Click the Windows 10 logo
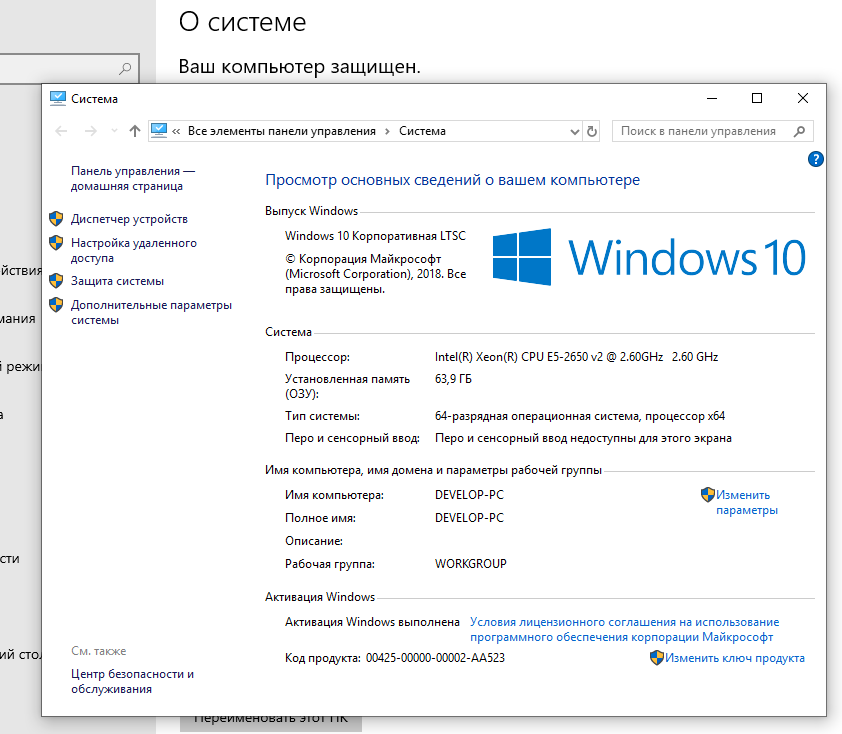Screen dimensions: 842x734 point(649,257)
